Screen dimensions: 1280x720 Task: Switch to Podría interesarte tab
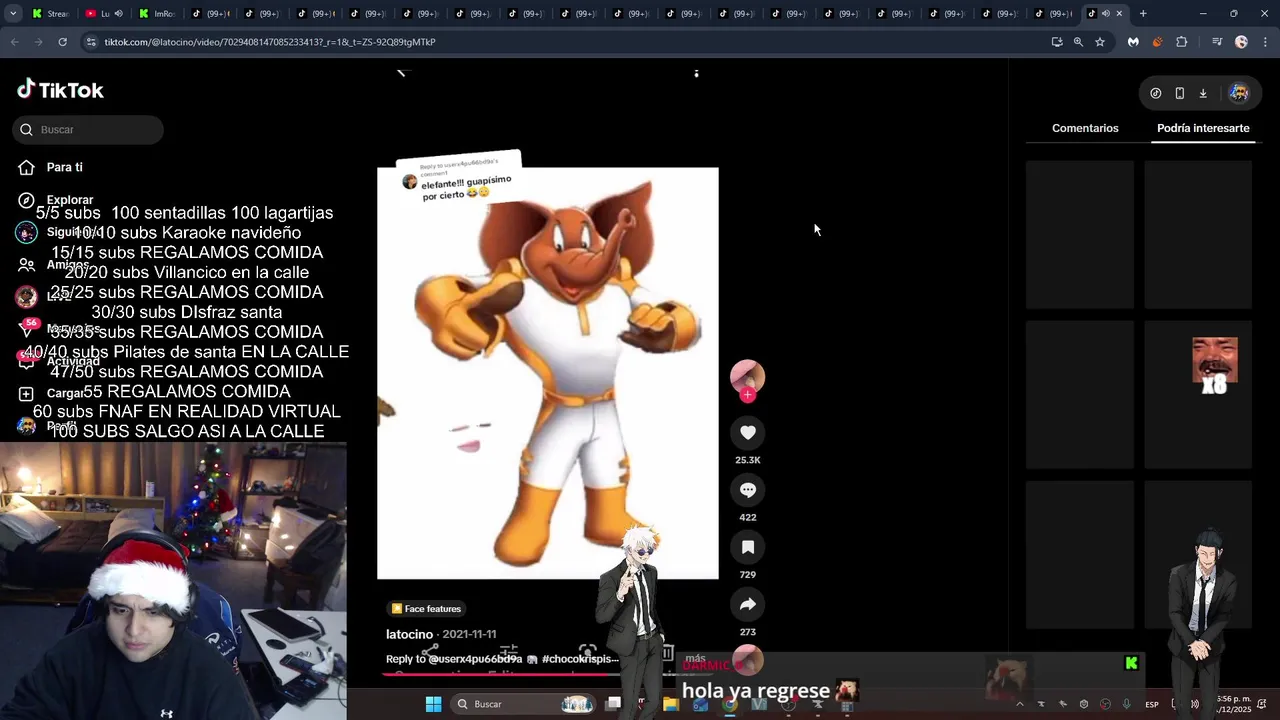click(x=1203, y=128)
